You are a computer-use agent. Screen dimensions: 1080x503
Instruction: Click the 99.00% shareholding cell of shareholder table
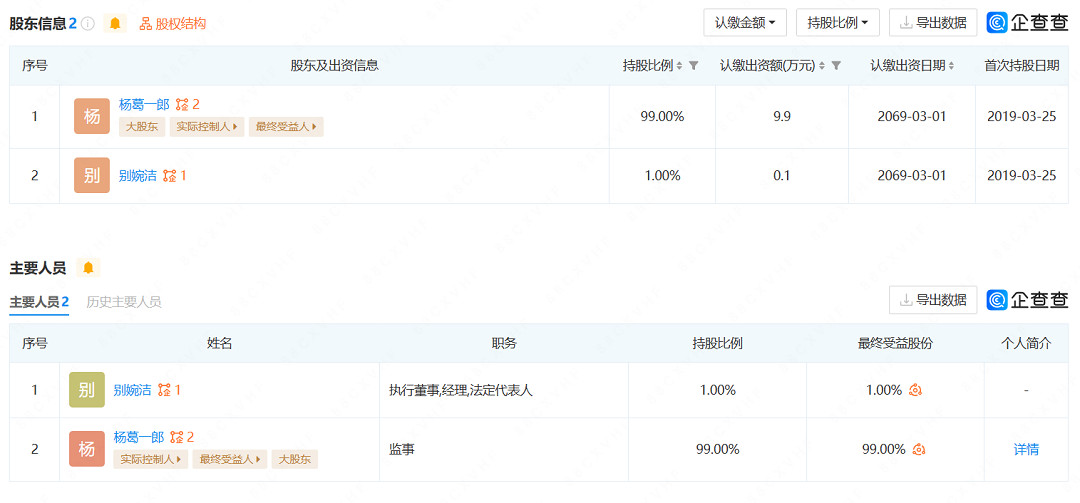(663, 116)
